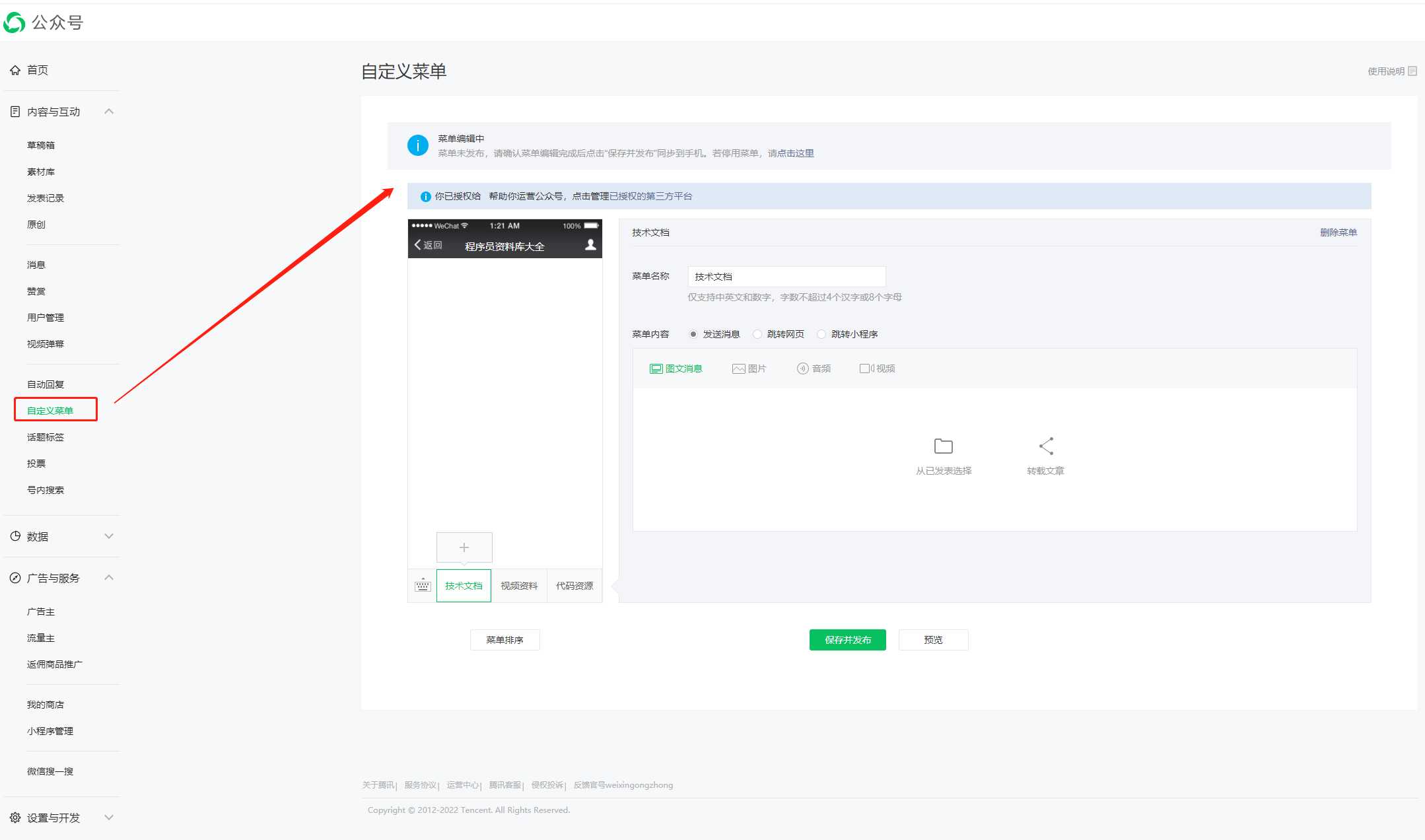Click the 保存并发布 button

[848, 640]
